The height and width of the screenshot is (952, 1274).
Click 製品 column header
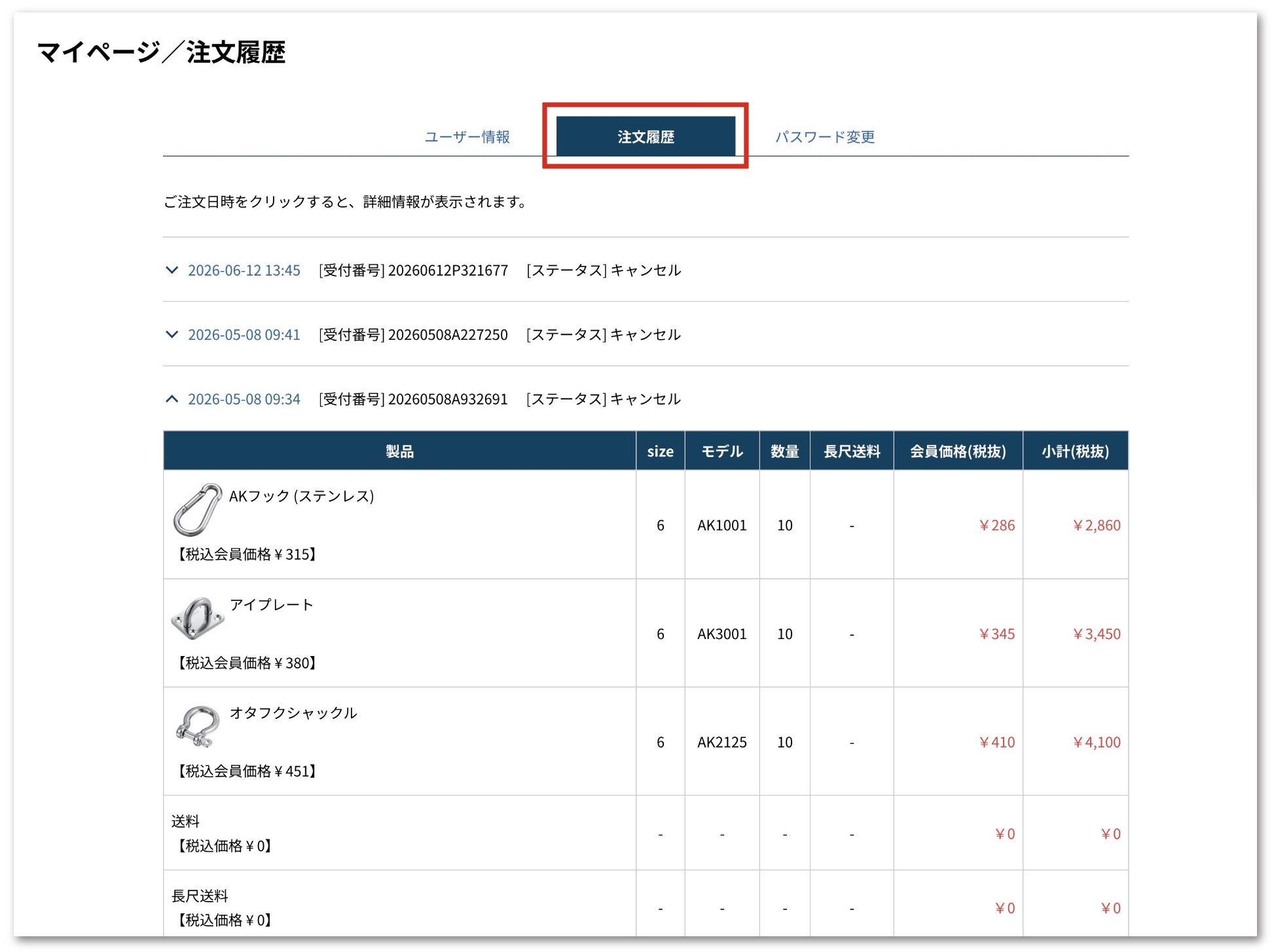[399, 451]
